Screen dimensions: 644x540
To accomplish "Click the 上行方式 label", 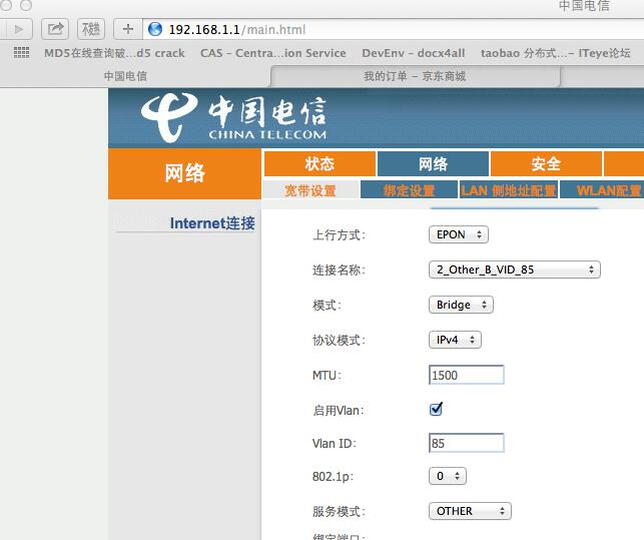I will point(339,235).
